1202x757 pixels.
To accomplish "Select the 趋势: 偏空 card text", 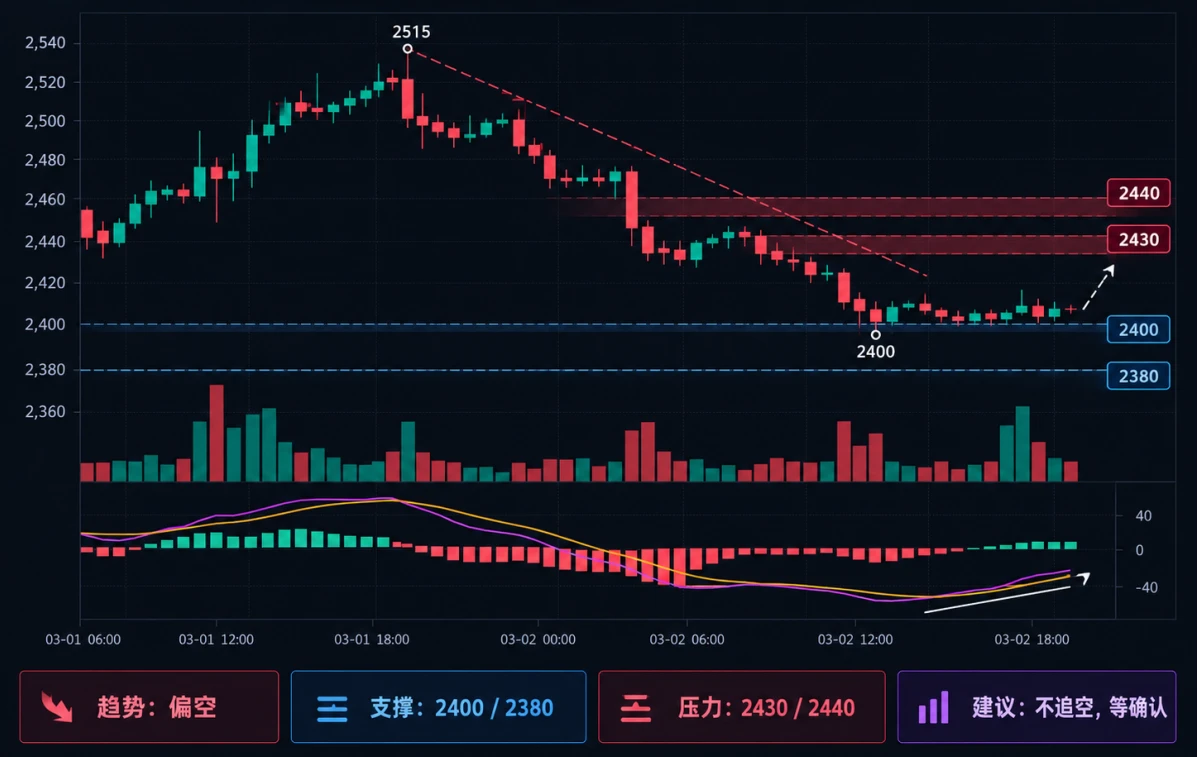I will (157, 708).
